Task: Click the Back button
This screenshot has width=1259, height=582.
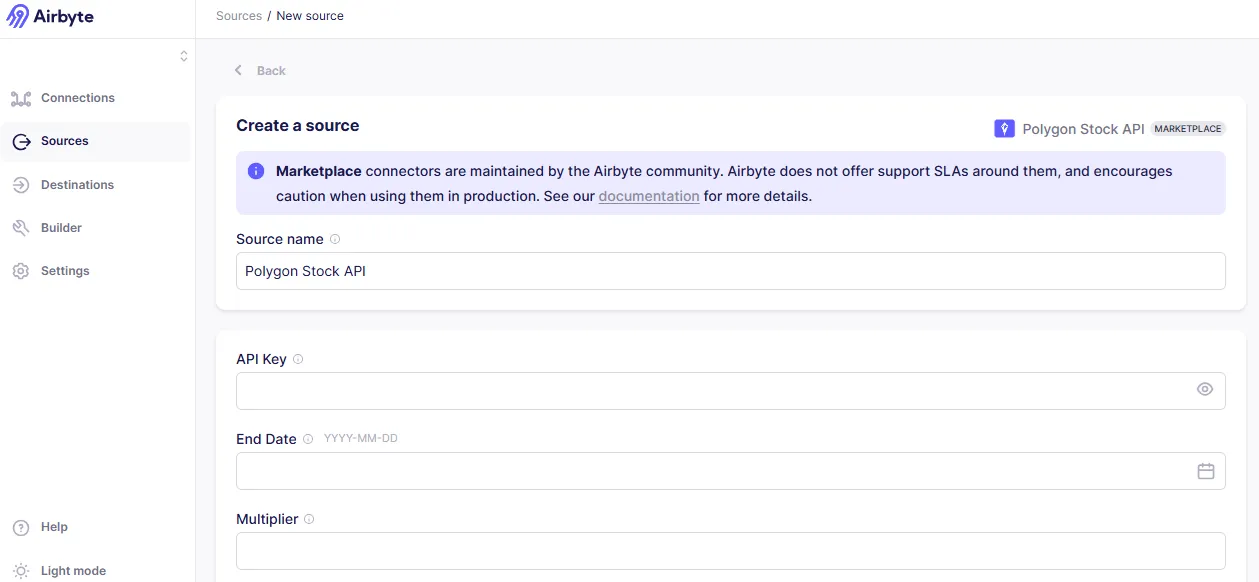Action: 260,70
